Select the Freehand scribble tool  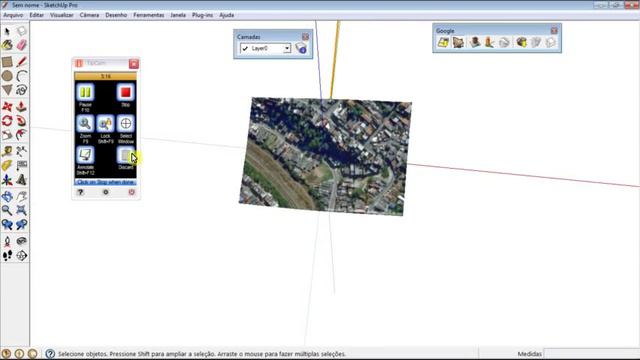22,90
